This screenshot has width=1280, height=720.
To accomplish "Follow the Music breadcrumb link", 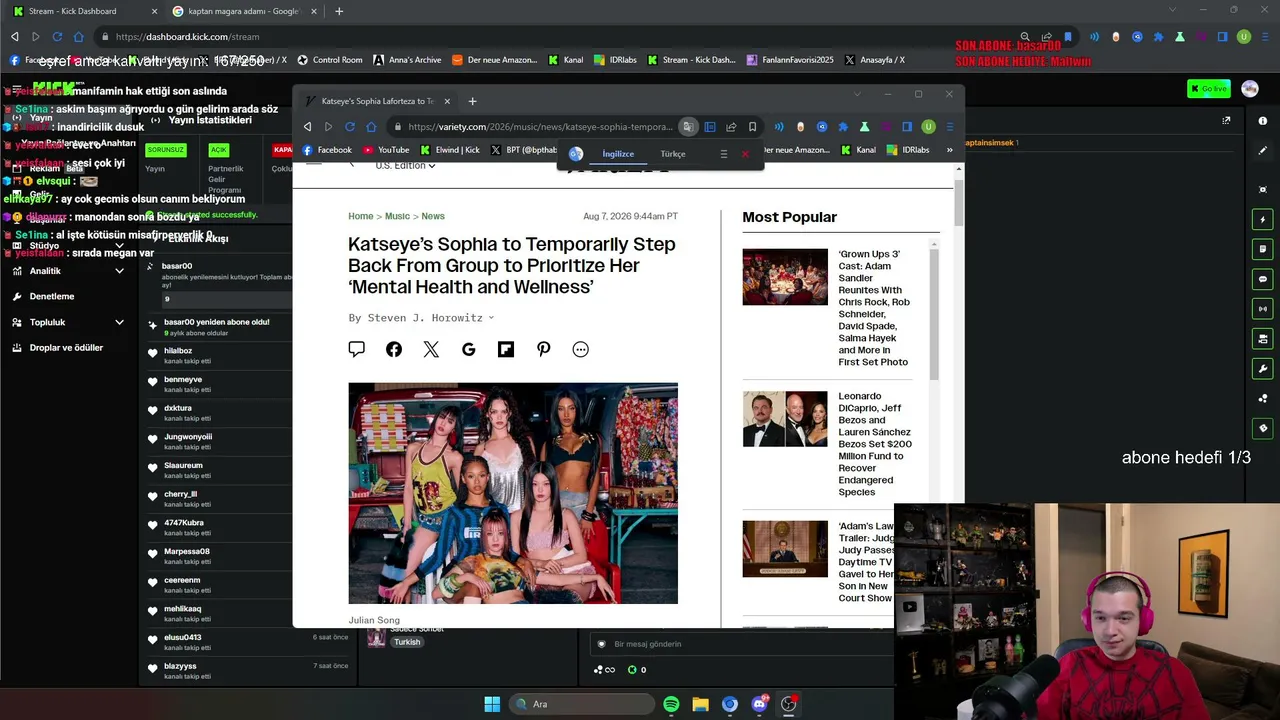I will tap(397, 216).
